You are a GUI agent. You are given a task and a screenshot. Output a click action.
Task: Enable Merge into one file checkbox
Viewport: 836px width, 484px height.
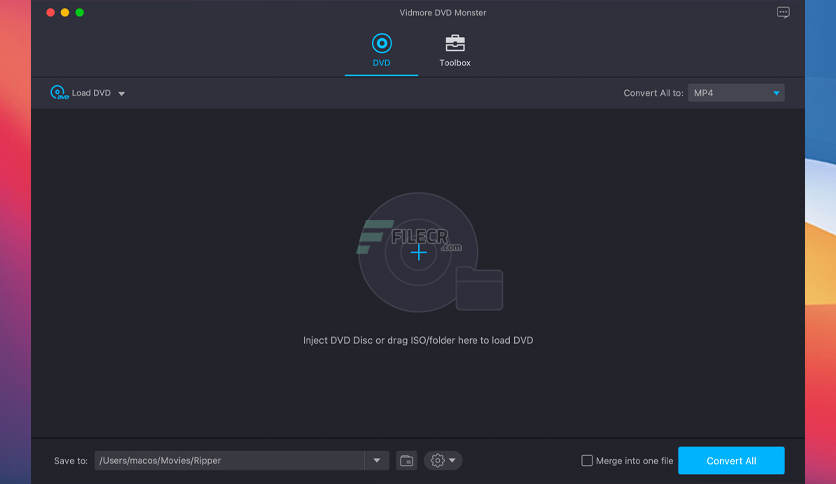click(587, 461)
